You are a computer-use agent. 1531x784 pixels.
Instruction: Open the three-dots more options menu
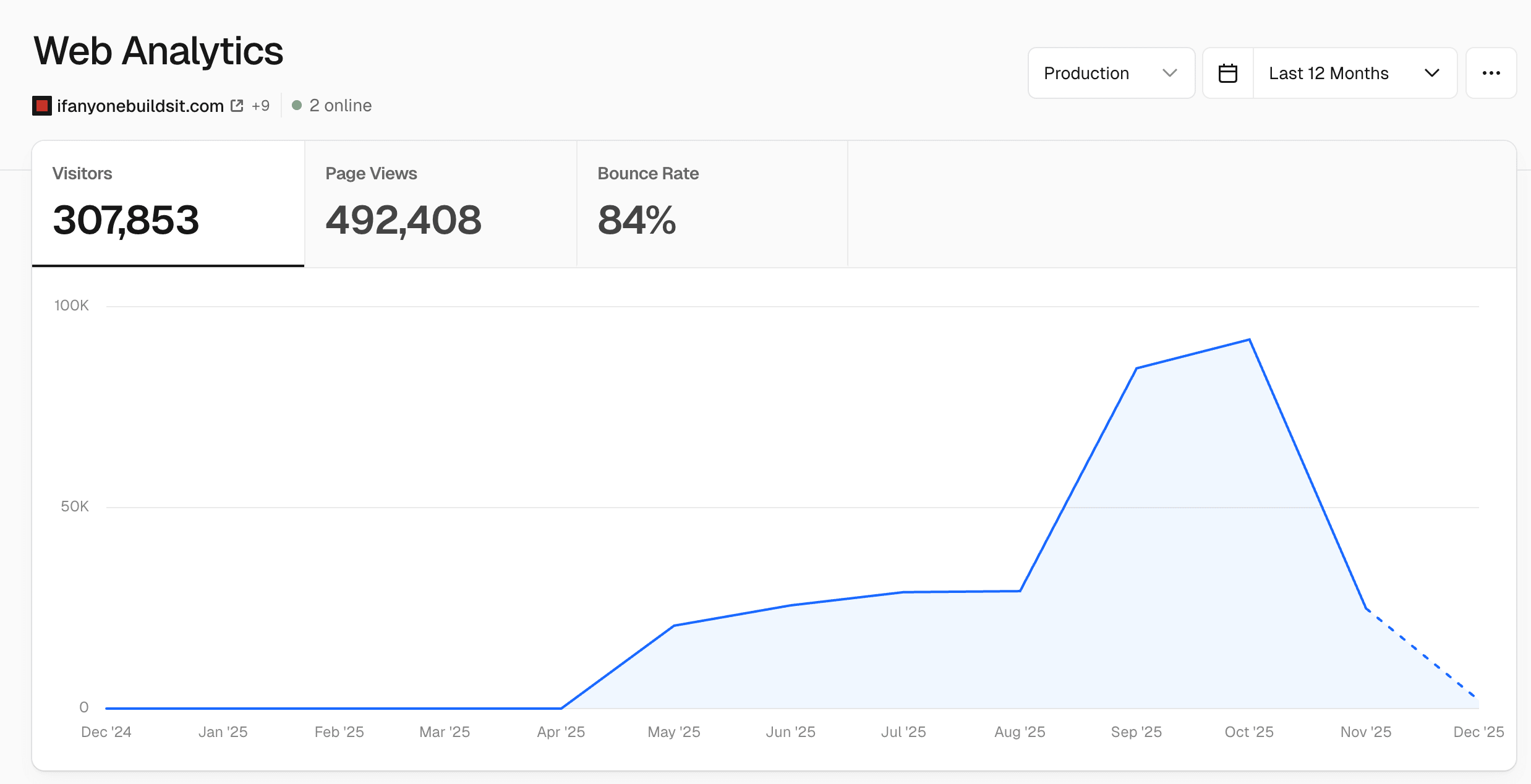1491,73
